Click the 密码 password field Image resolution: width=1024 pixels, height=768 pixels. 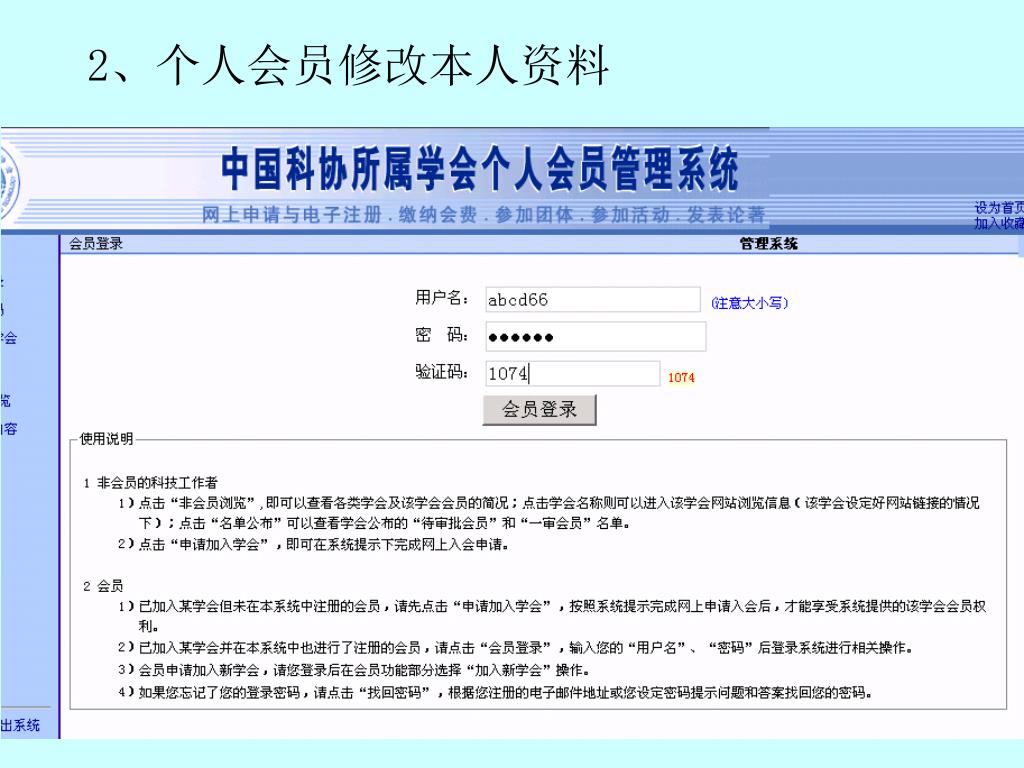coord(596,337)
